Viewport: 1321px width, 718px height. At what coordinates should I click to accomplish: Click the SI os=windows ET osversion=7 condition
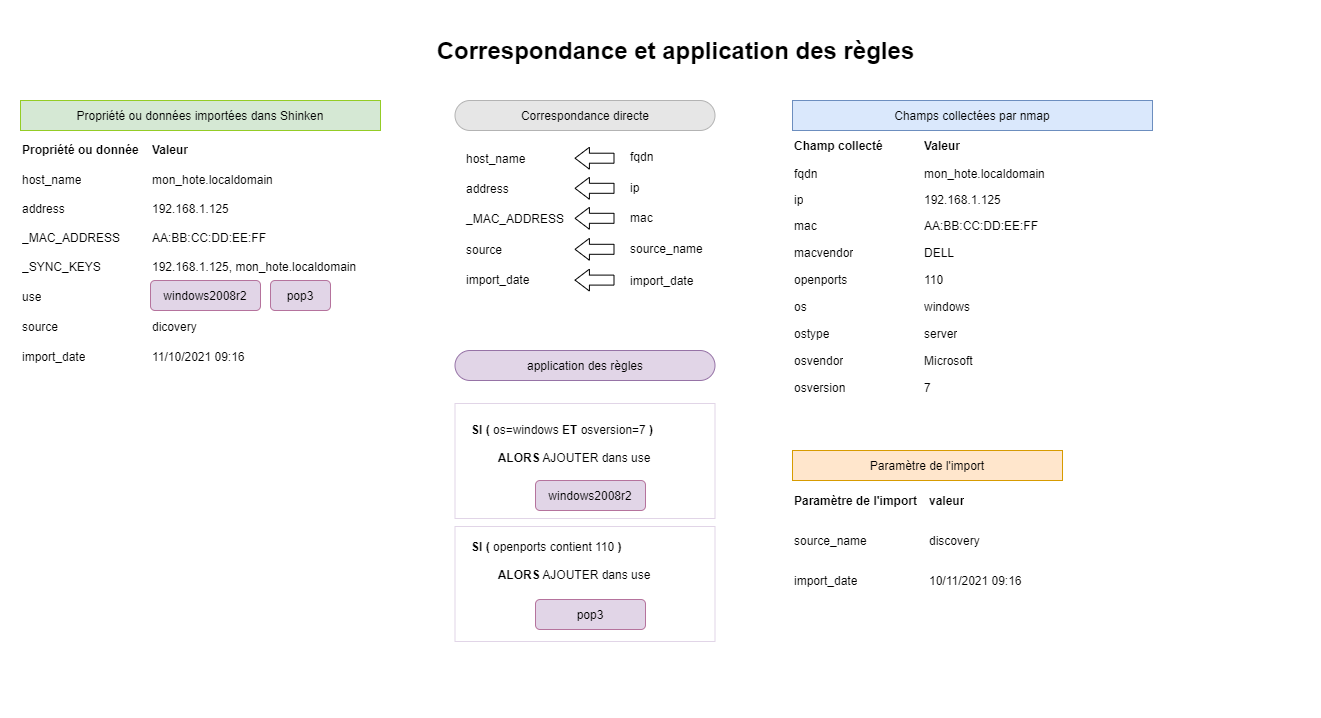[562, 430]
